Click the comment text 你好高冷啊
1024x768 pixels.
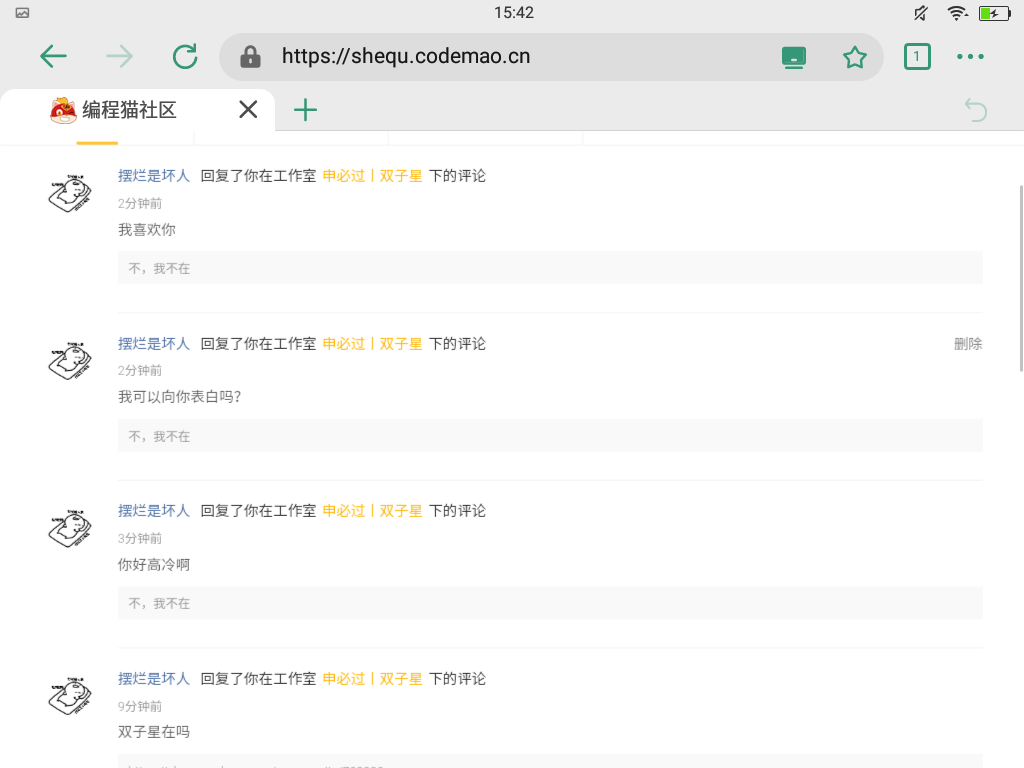(153, 565)
